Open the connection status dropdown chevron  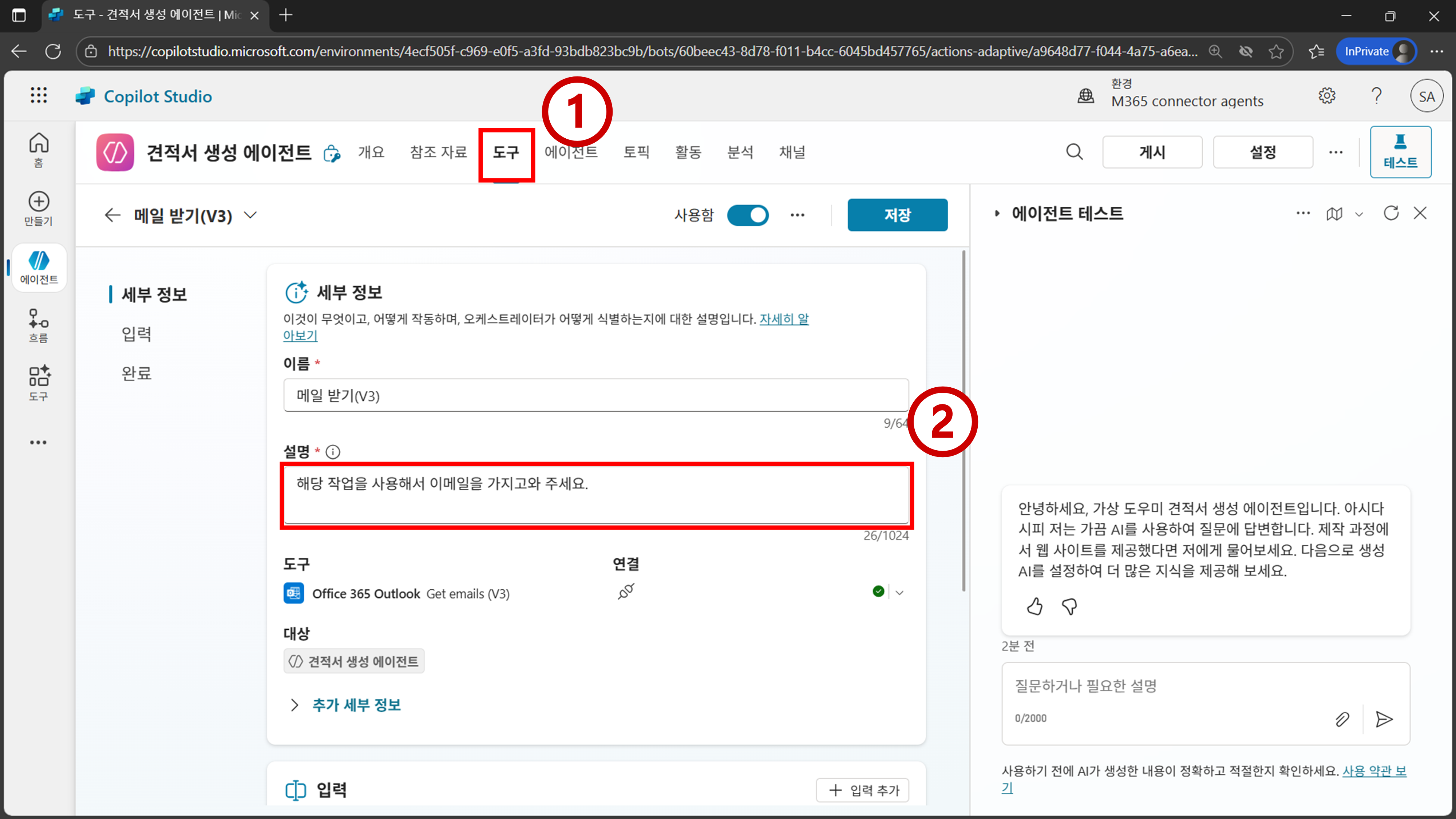click(x=900, y=592)
